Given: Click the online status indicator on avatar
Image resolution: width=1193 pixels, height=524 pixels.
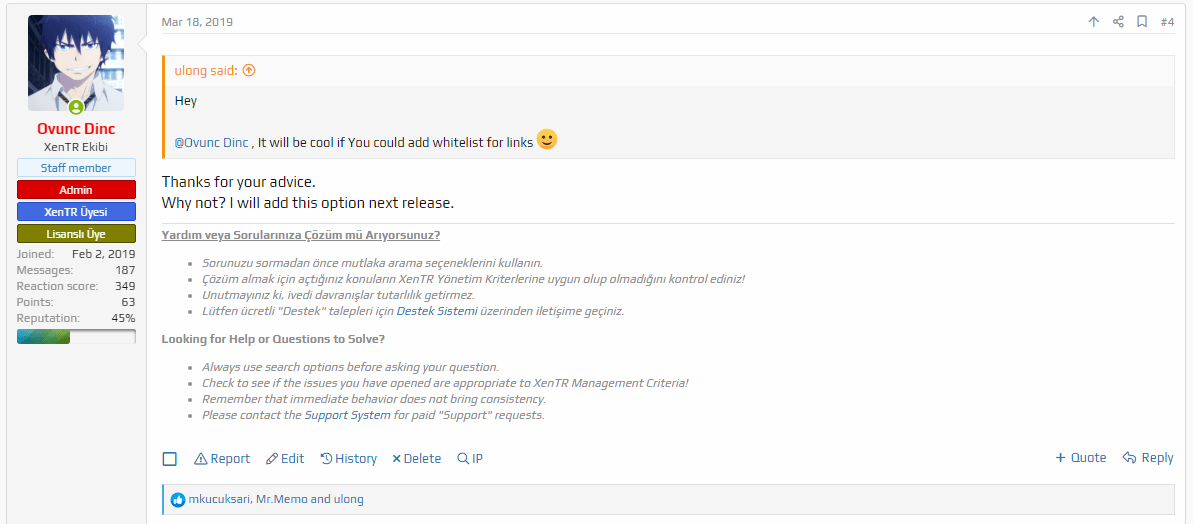Looking at the screenshot, I should pos(76,107).
